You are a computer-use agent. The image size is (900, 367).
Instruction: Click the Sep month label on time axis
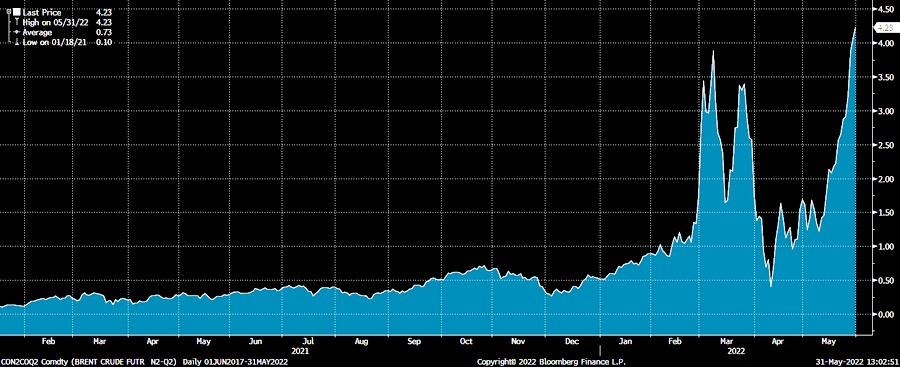414,341
